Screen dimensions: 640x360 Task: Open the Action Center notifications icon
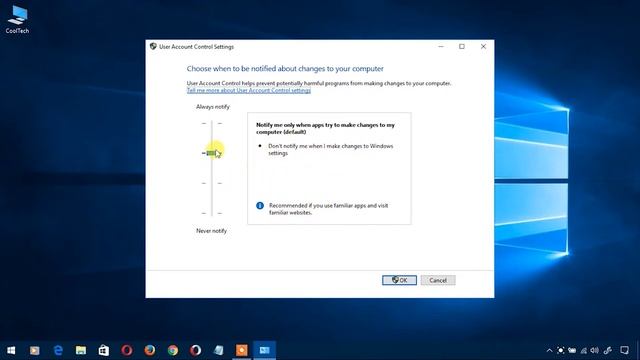point(624,350)
